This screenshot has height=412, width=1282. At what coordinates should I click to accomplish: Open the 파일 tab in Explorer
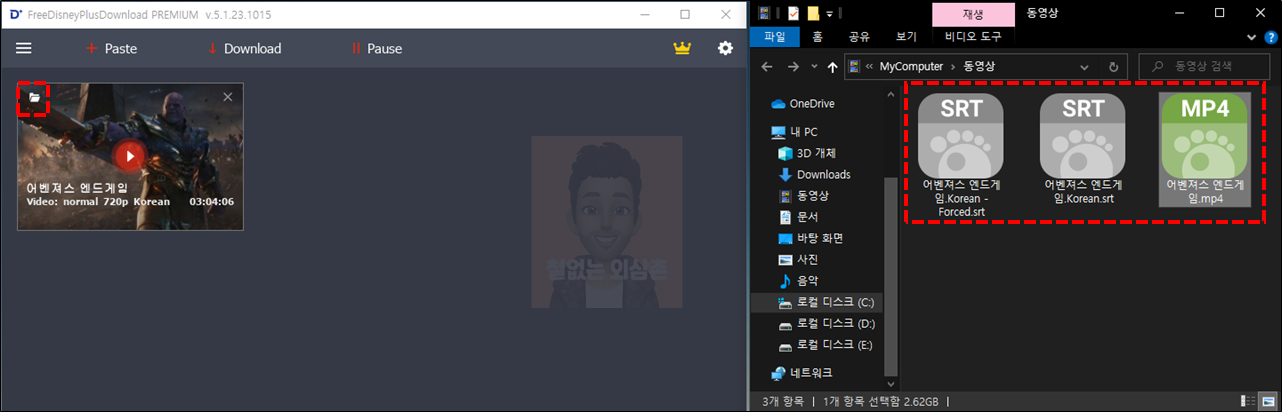tap(774, 37)
